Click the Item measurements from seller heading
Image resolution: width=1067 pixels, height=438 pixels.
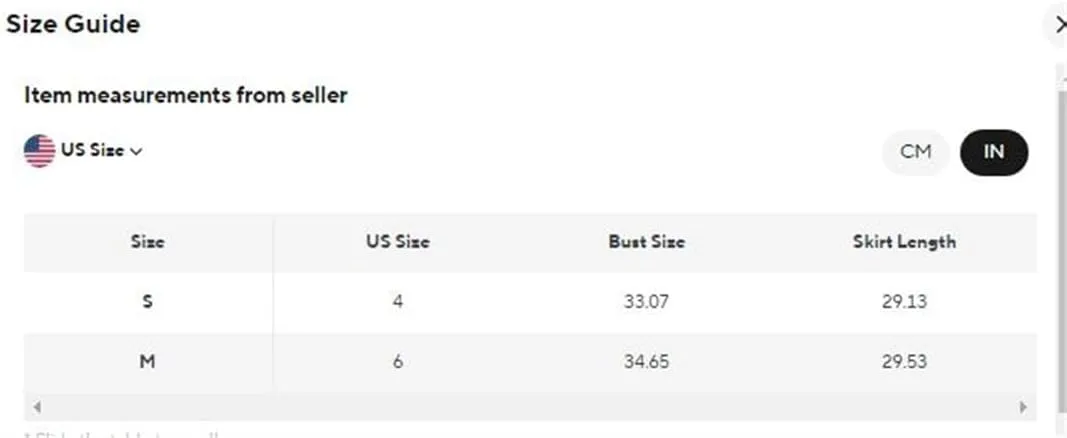186,95
